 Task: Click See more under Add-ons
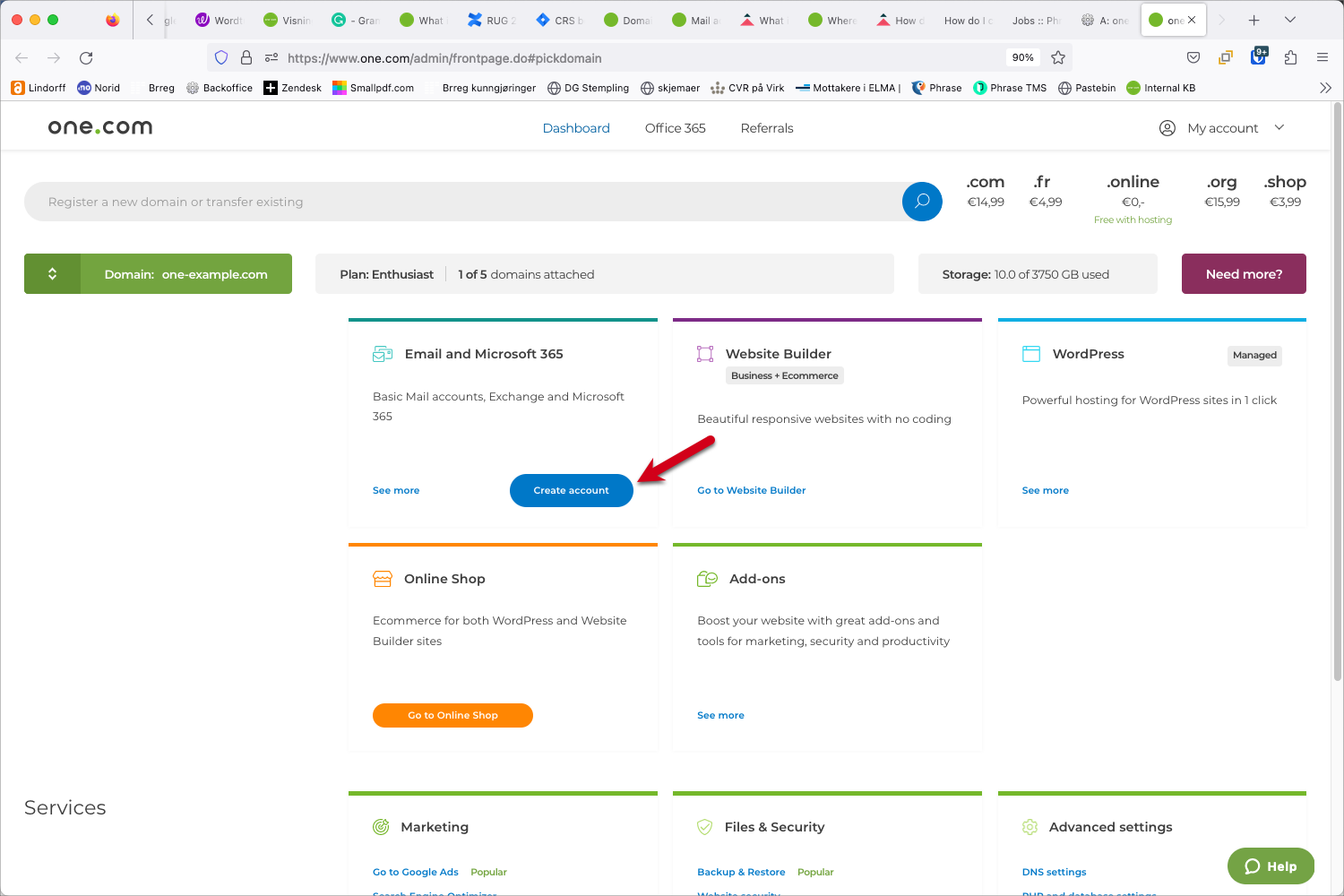pyautogui.click(x=720, y=715)
